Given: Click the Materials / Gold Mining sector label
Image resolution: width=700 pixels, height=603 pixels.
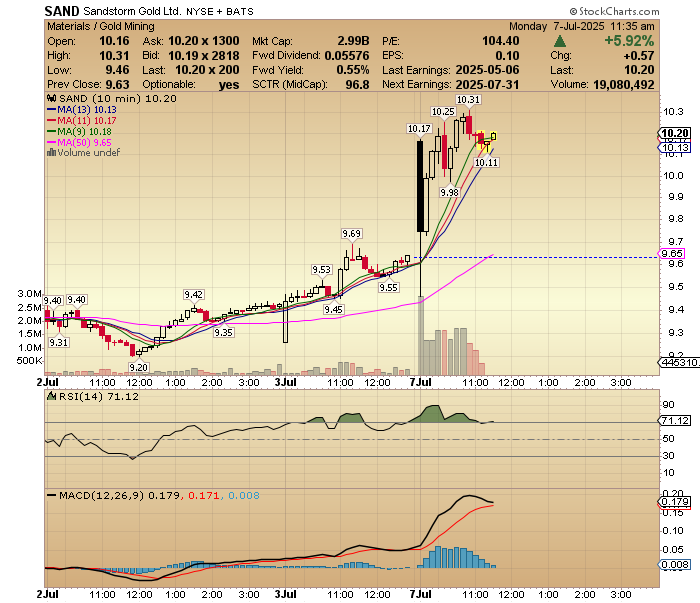Looking at the screenshot, I should coord(101,26).
